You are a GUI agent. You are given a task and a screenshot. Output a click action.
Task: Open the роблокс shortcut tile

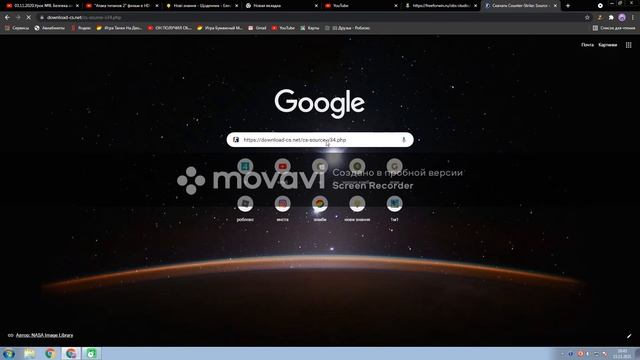click(245, 208)
